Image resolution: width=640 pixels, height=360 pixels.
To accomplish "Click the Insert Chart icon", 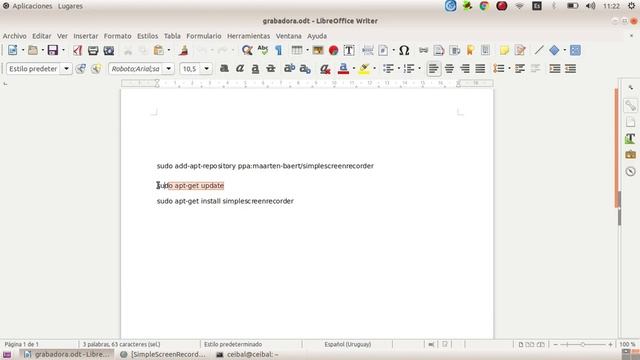I will point(333,50).
